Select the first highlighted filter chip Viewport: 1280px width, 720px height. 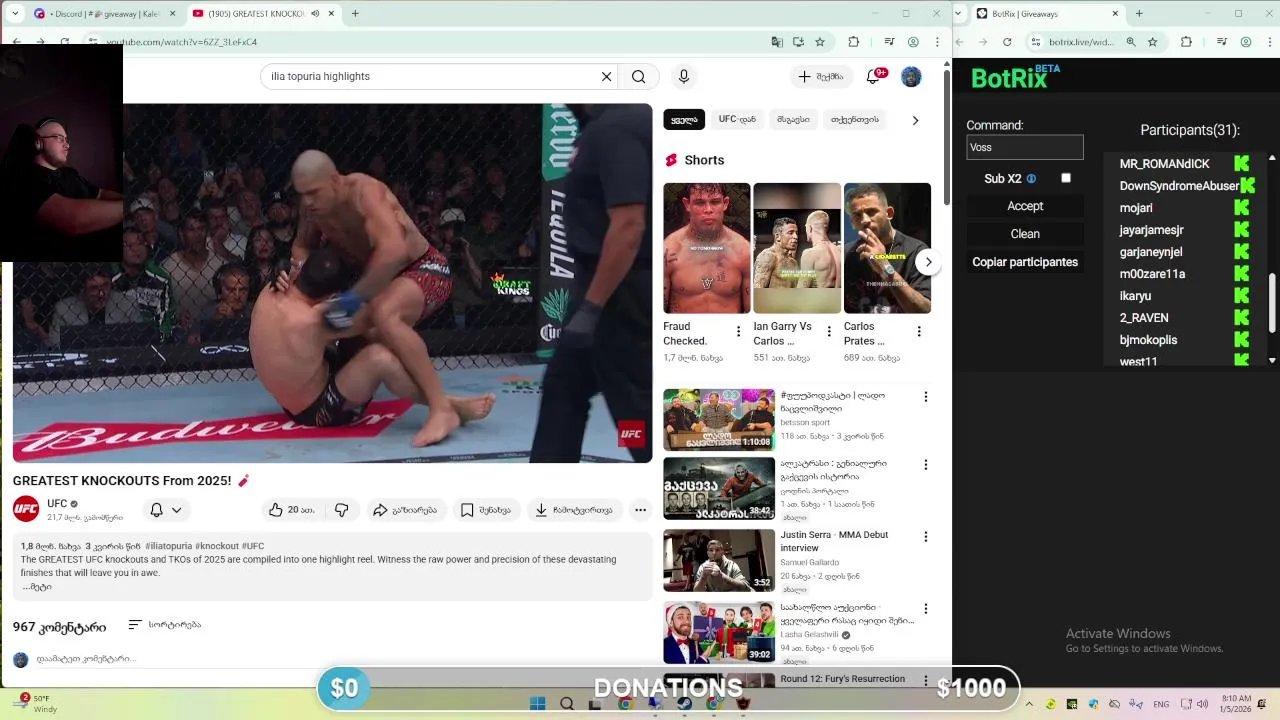pos(684,120)
